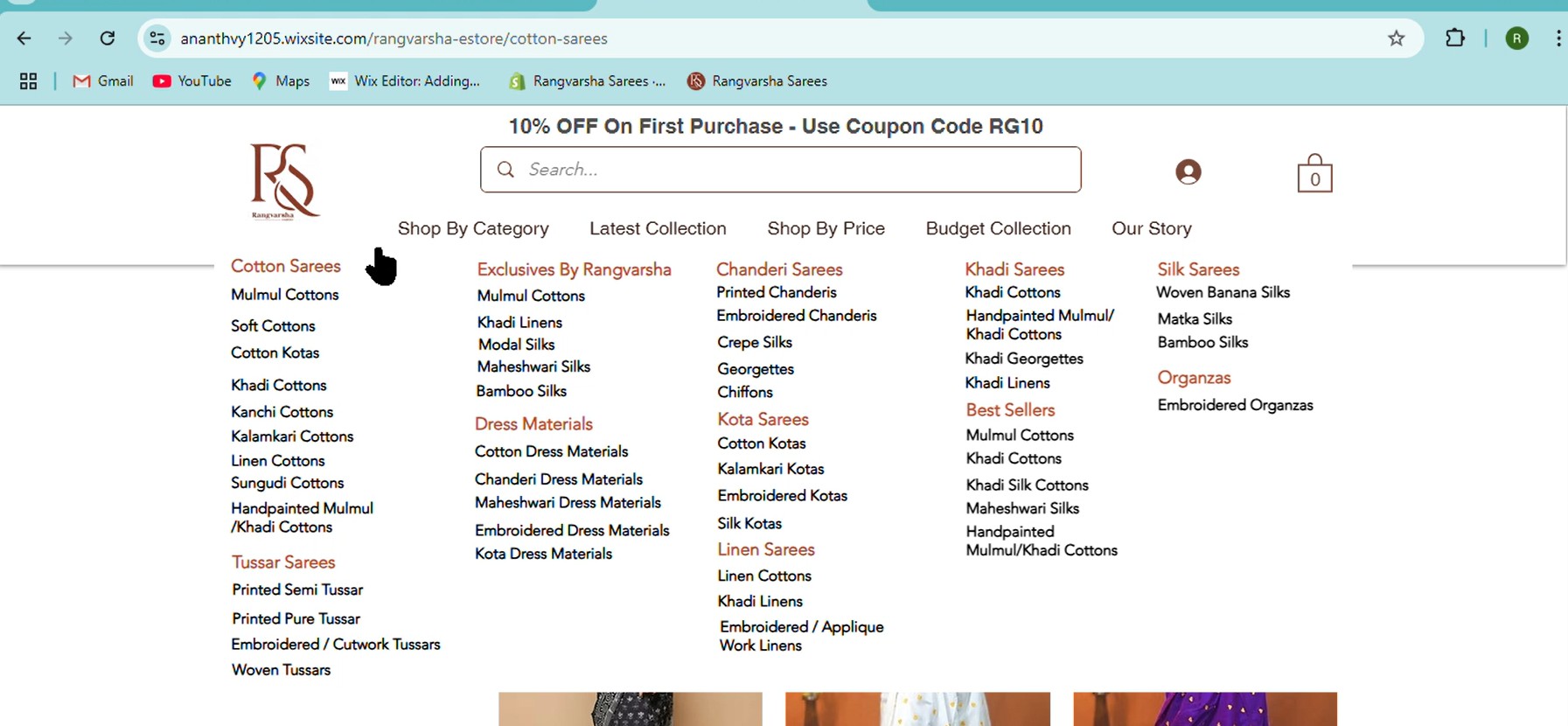Image resolution: width=1568 pixels, height=726 pixels.
Task: Expand the Shop By Category menu
Action: click(x=473, y=228)
